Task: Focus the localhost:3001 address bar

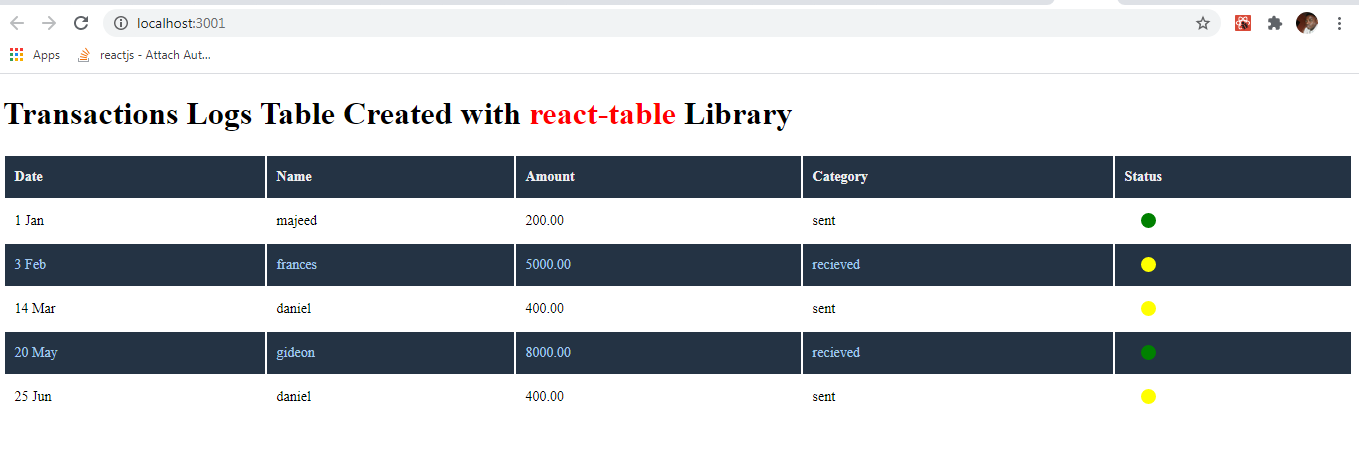Action: (x=660, y=23)
